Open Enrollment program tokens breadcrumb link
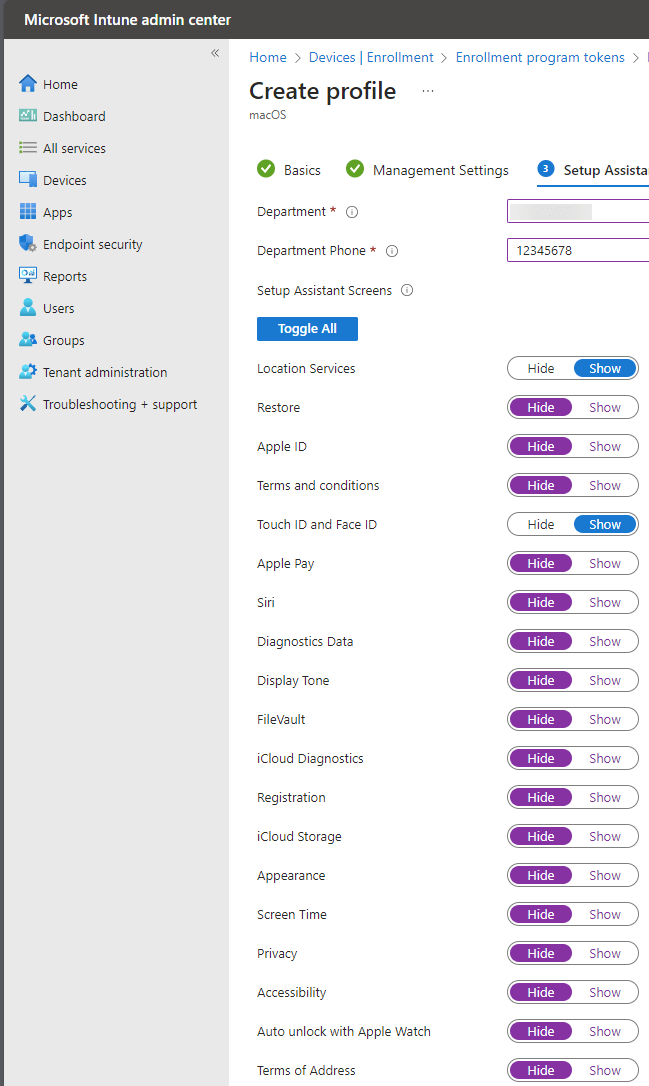This screenshot has height=1086, width=649. coord(540,57)
